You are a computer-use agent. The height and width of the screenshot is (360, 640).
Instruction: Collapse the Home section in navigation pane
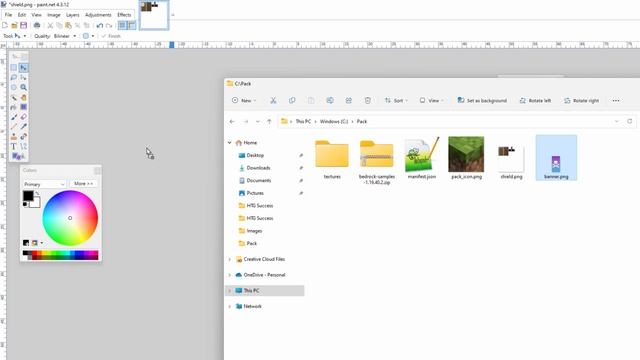tap(229, 143)
